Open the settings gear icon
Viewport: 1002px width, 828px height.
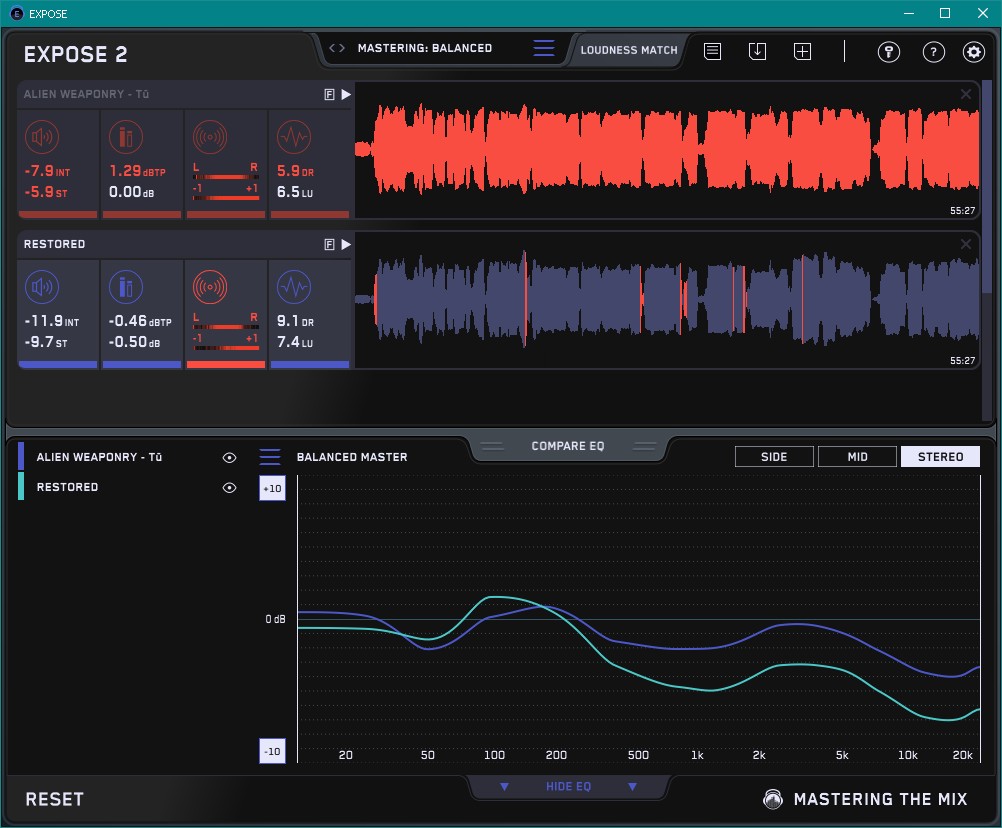[973, 52]
